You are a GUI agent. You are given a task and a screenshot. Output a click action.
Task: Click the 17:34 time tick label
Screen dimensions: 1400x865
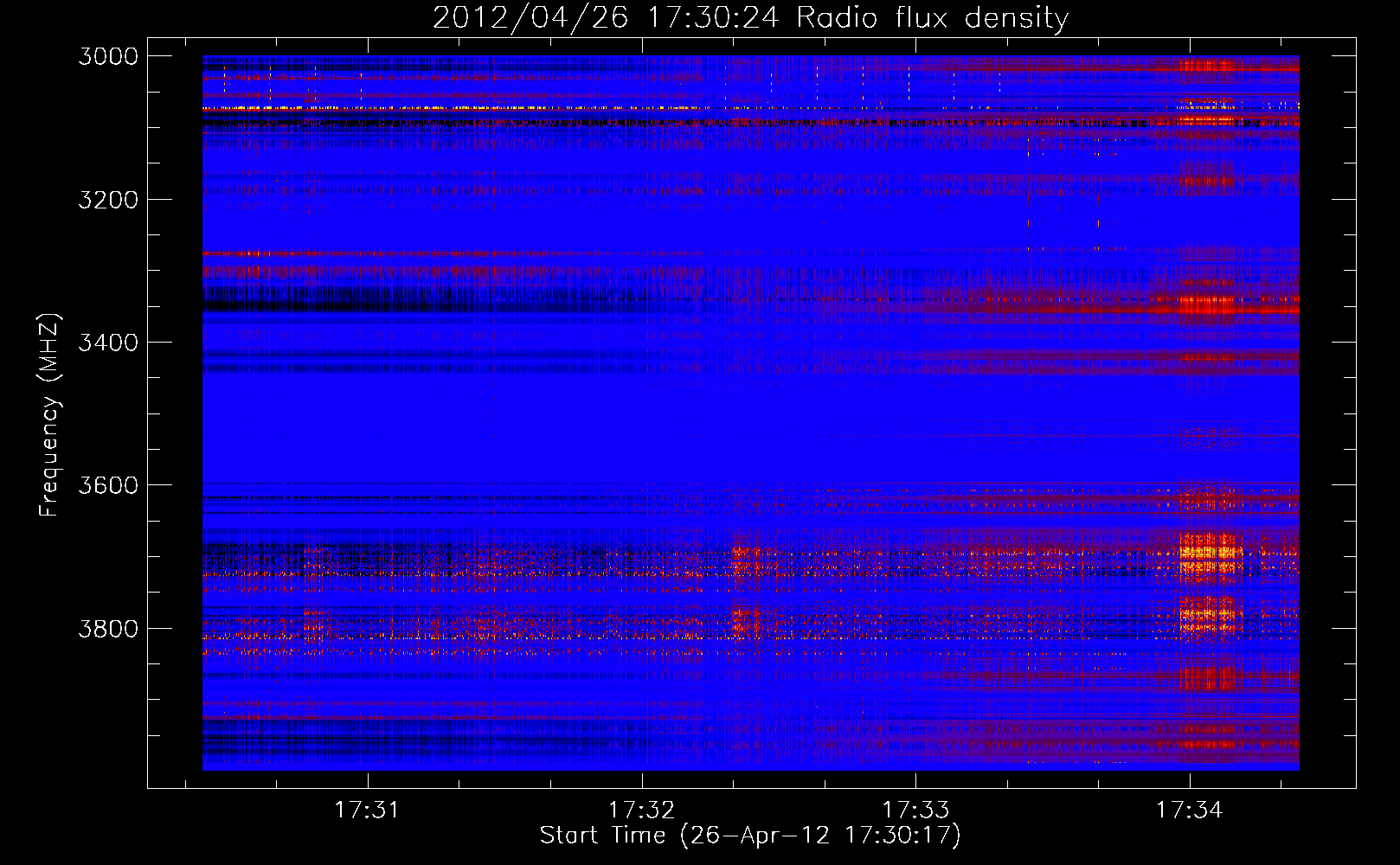[x=1190, y=810]
